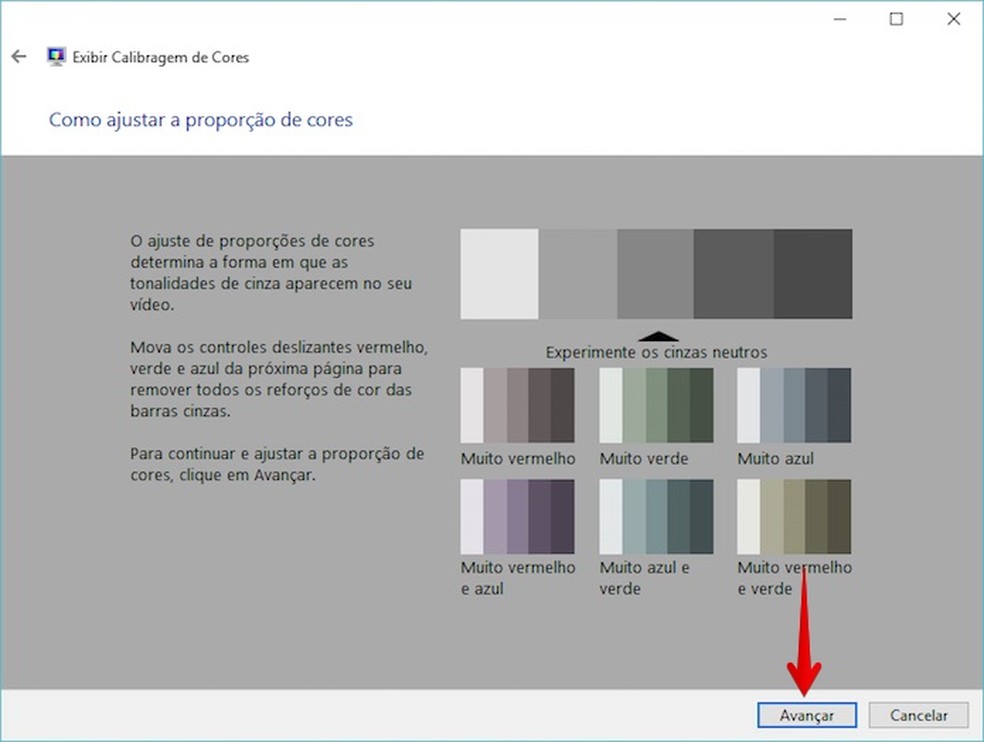Image resolution: width=984 pixels, height=742 pixels.
Task: Click the black arrow marker above the caption
Action: [657, 336]
